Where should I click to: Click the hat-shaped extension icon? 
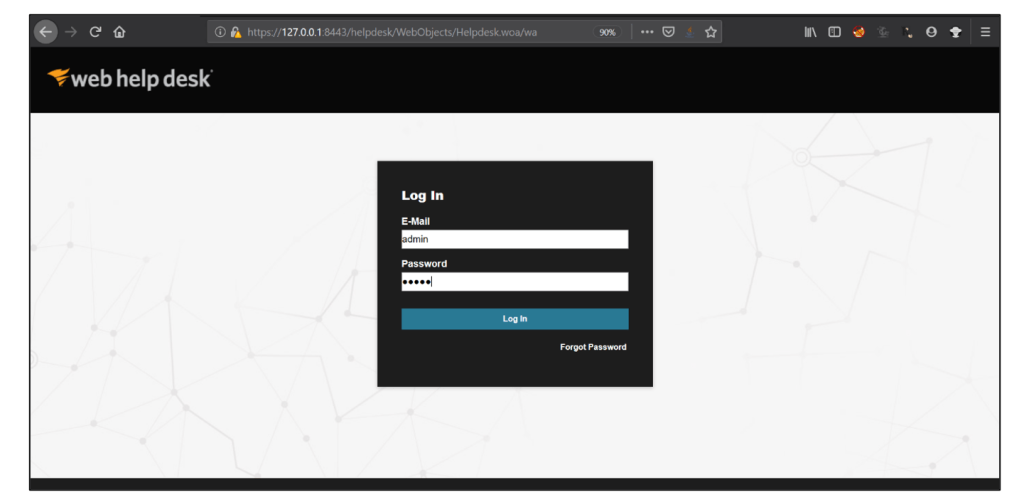[955, 32]
